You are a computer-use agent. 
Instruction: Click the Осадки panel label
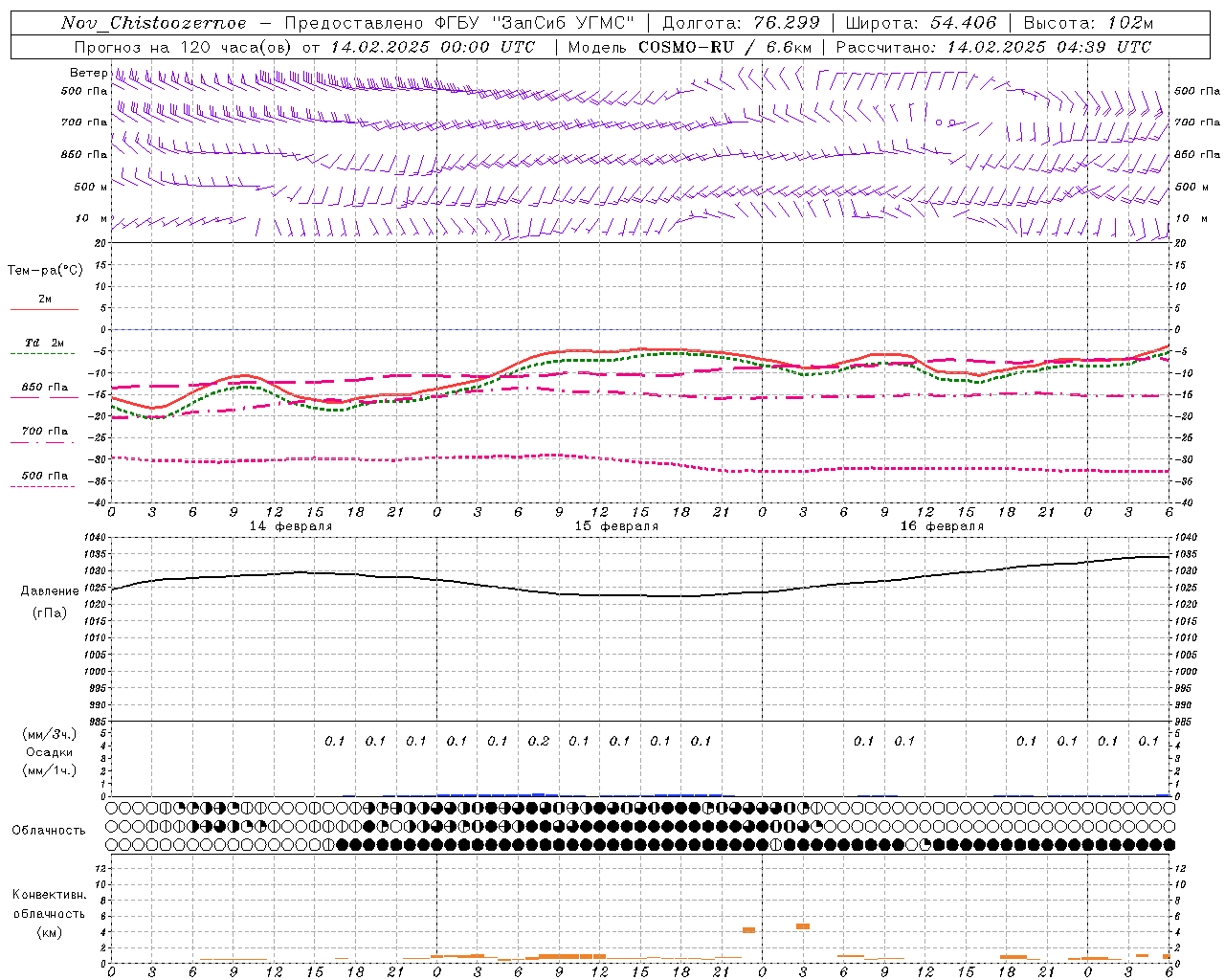(50, 752)
